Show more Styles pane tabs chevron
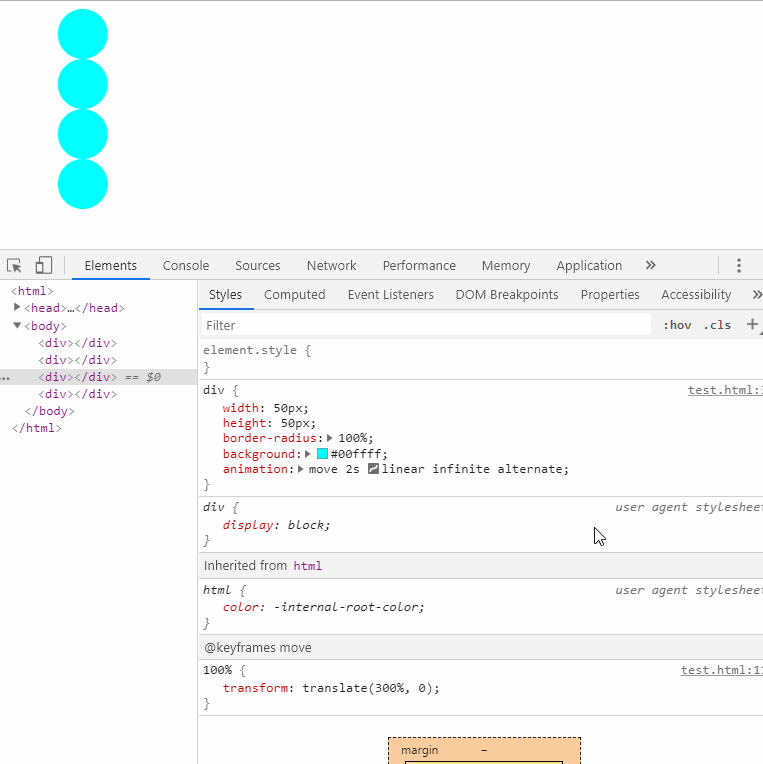Viewport: 763px width, 764px height. tap(757, 295)
